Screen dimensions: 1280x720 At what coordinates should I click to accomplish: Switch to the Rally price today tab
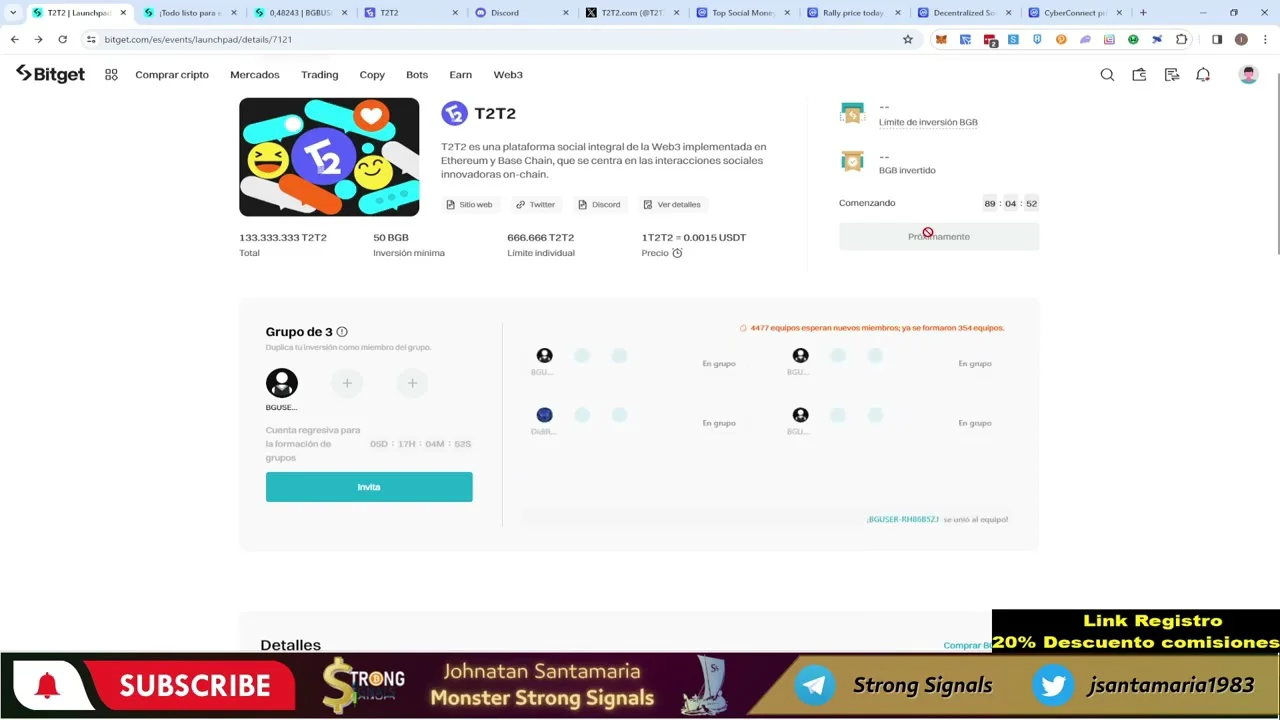pos(852,13)
